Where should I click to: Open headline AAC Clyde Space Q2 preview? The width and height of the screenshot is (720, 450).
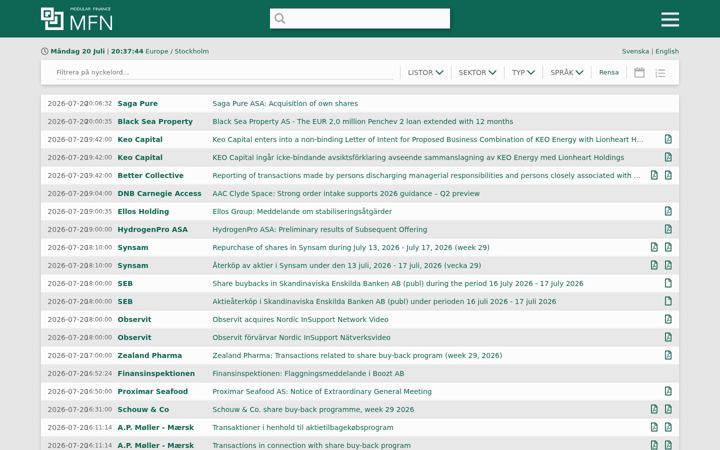(346, 193)
